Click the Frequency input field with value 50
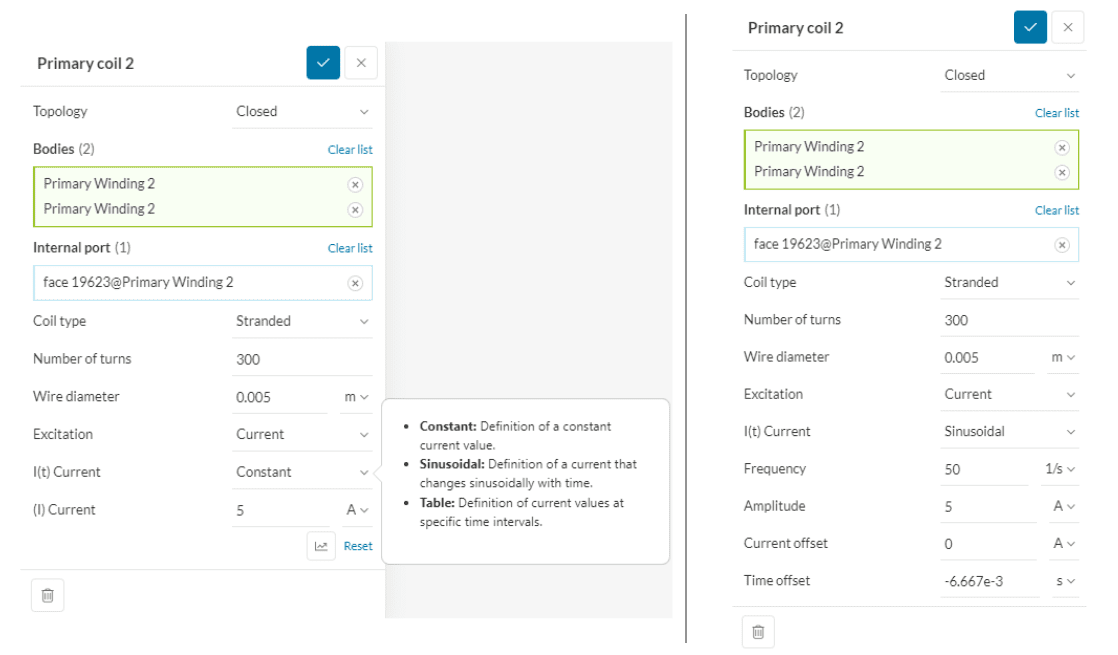The image size is (1118, 655). [986, 469]
